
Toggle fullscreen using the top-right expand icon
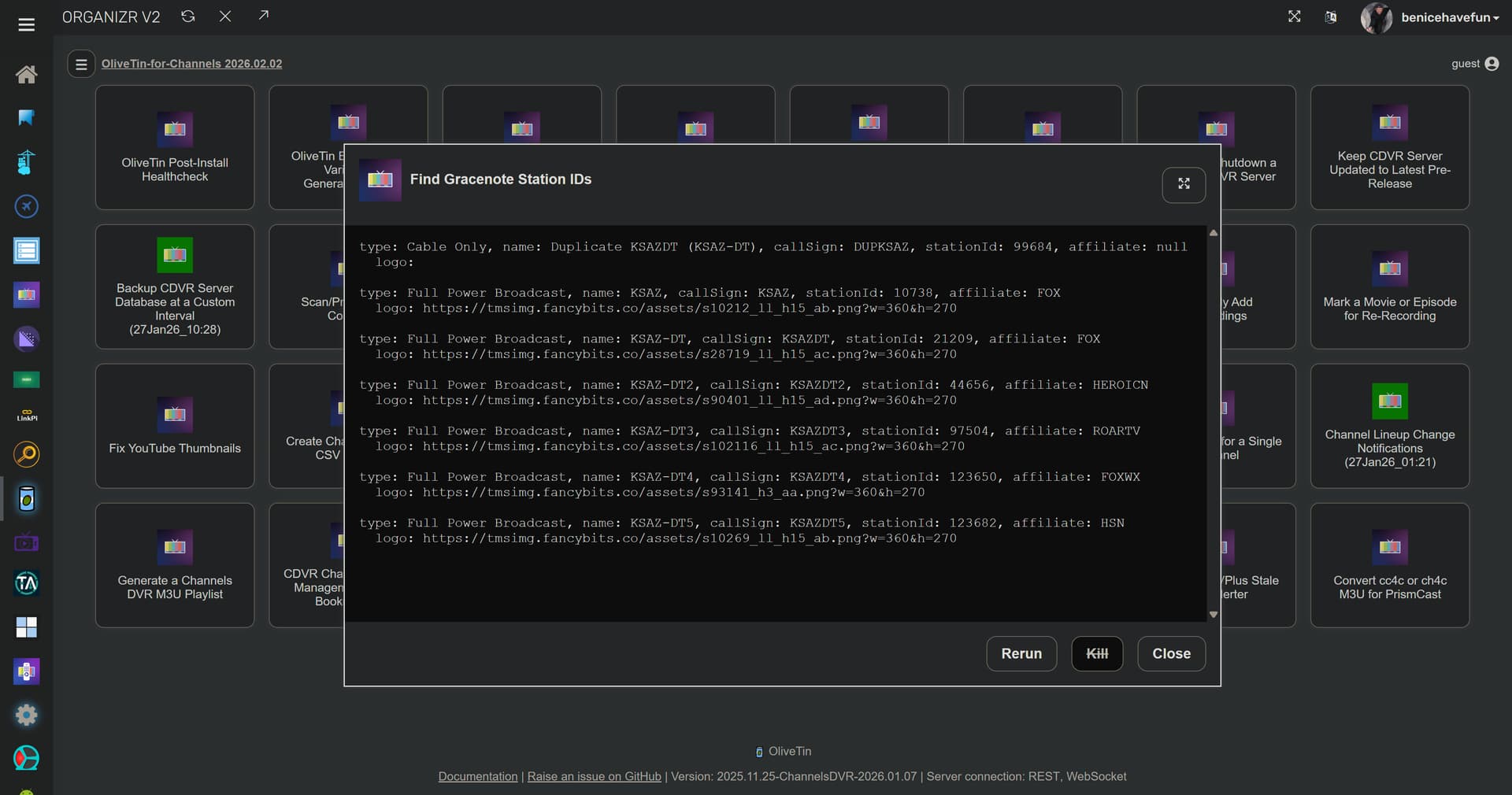tap(1294, 17)
